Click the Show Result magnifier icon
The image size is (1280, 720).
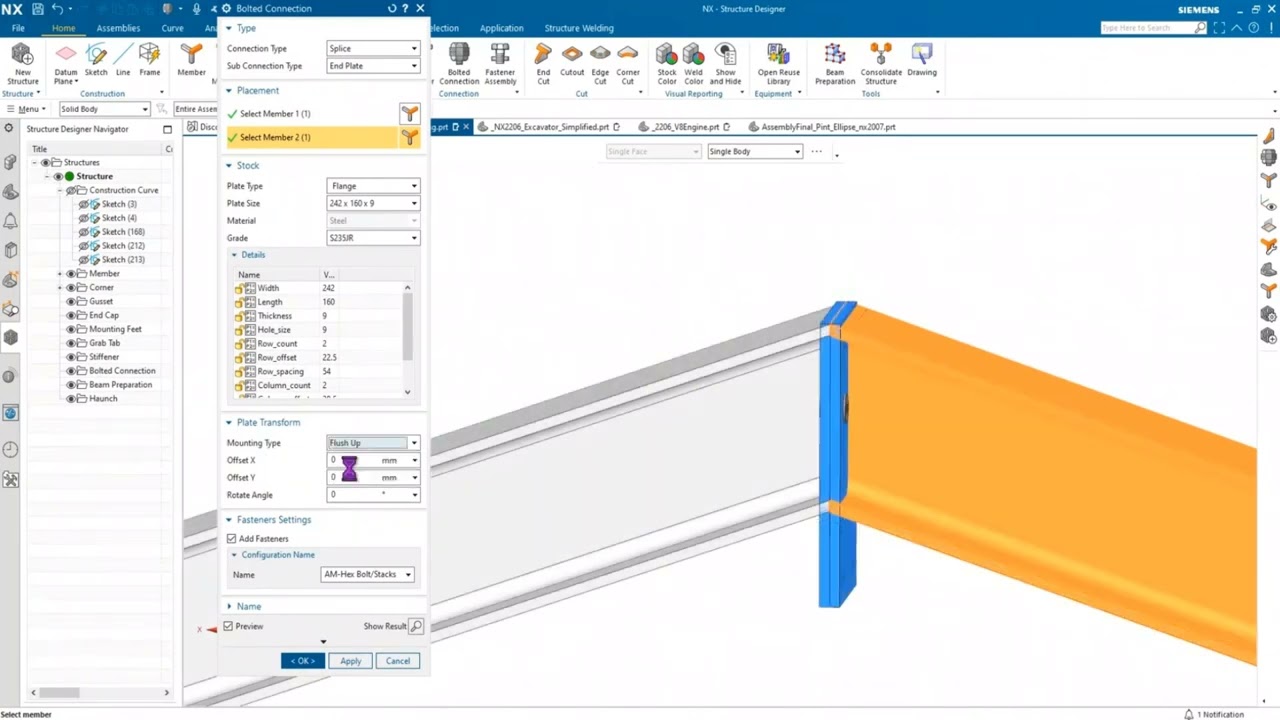416,626
